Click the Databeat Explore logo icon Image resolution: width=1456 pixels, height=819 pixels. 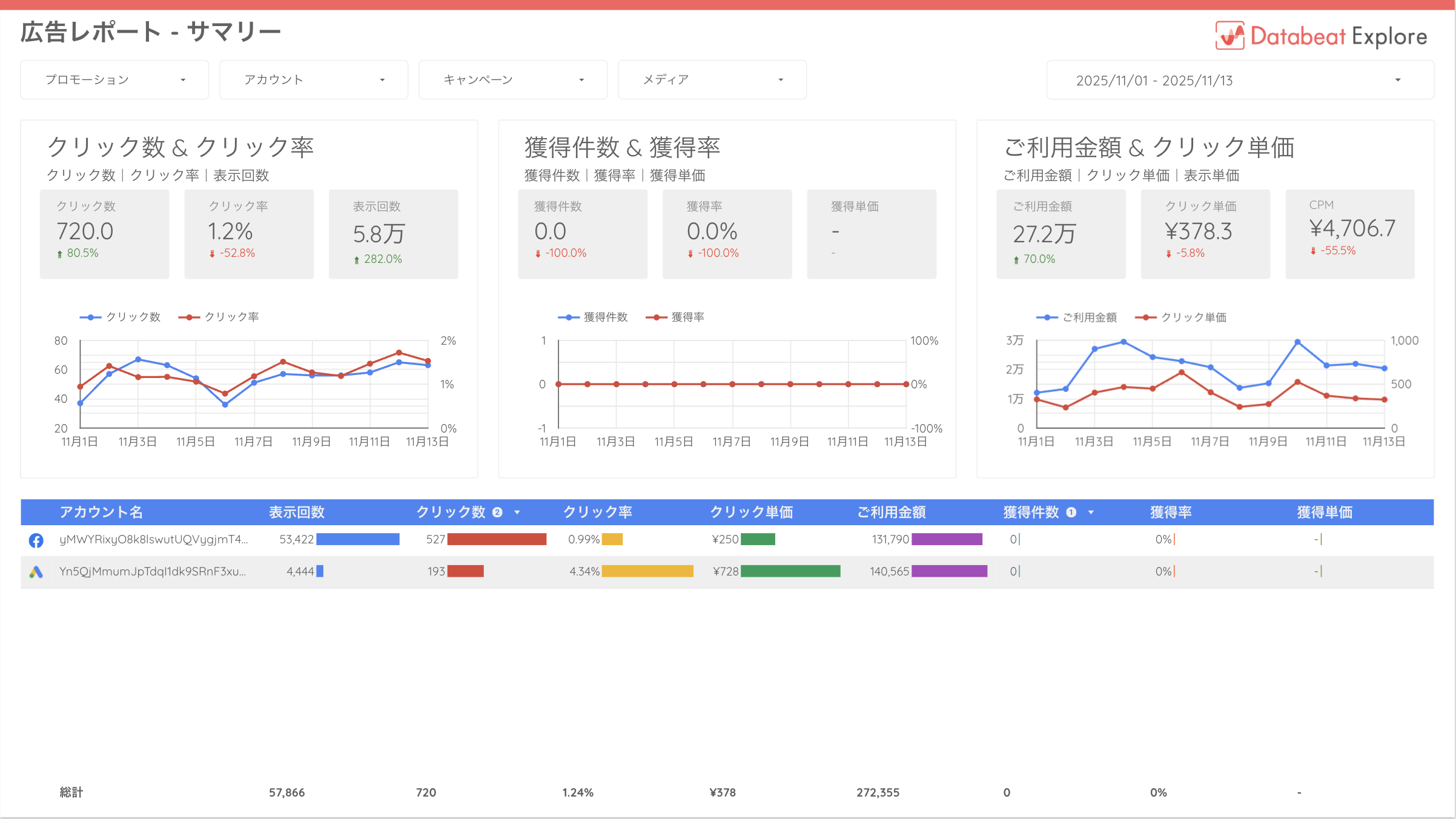point(1229,36)
